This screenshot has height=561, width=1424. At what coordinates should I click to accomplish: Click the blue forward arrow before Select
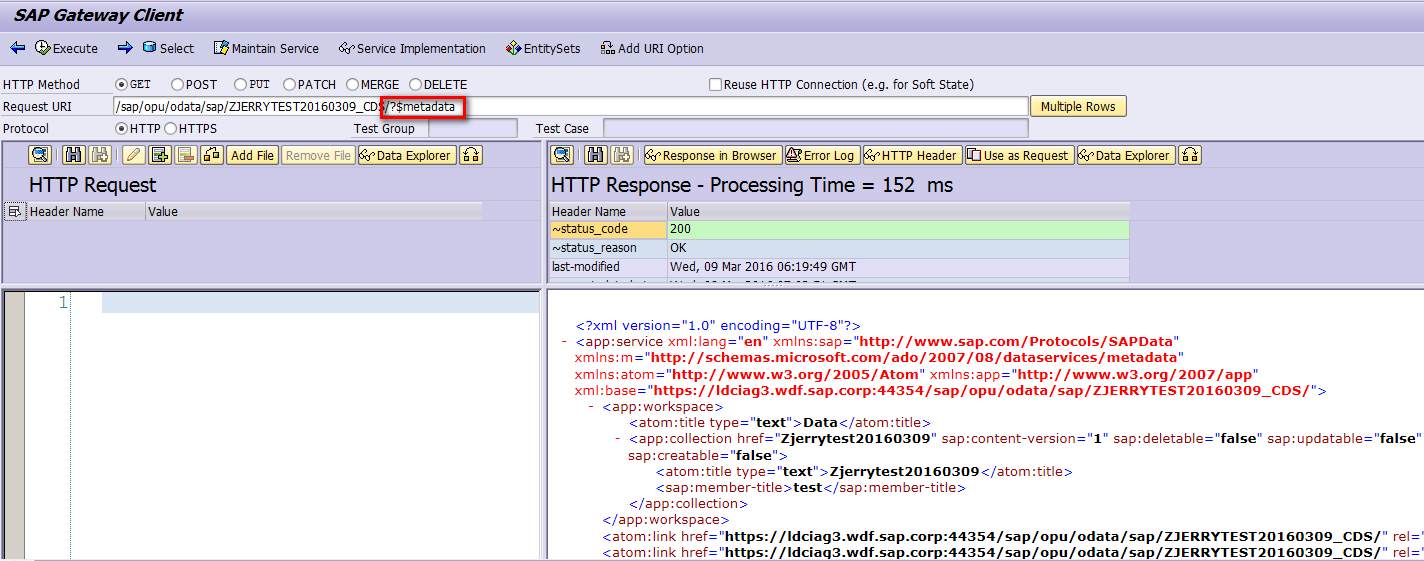point(125,48)
